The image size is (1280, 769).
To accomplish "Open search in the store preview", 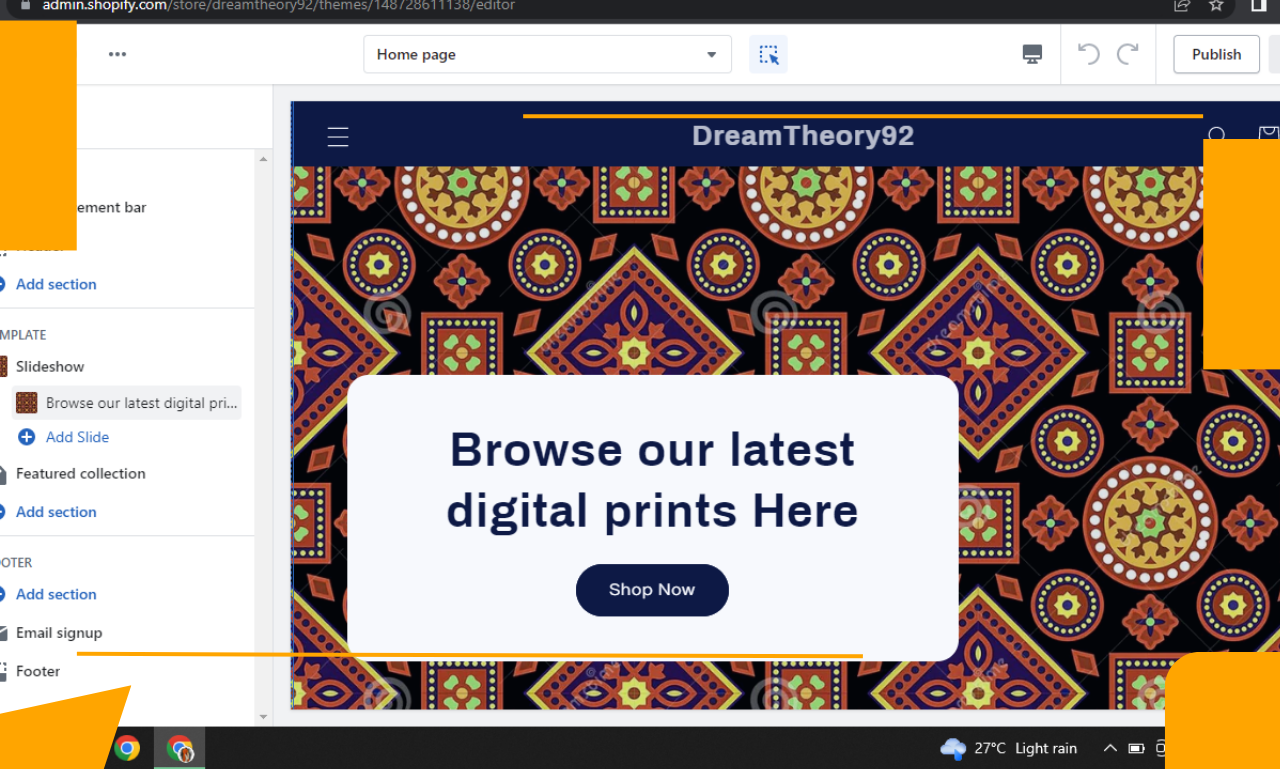I will (1217, 135).
